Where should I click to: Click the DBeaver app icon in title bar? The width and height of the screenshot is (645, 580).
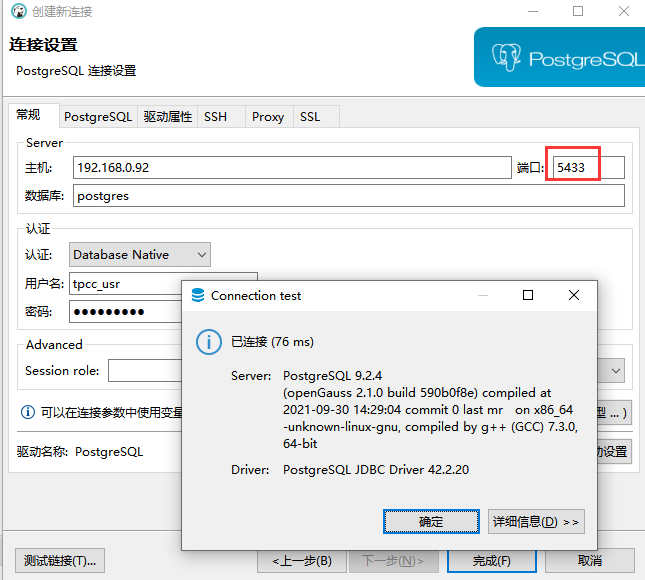point(19,11)
